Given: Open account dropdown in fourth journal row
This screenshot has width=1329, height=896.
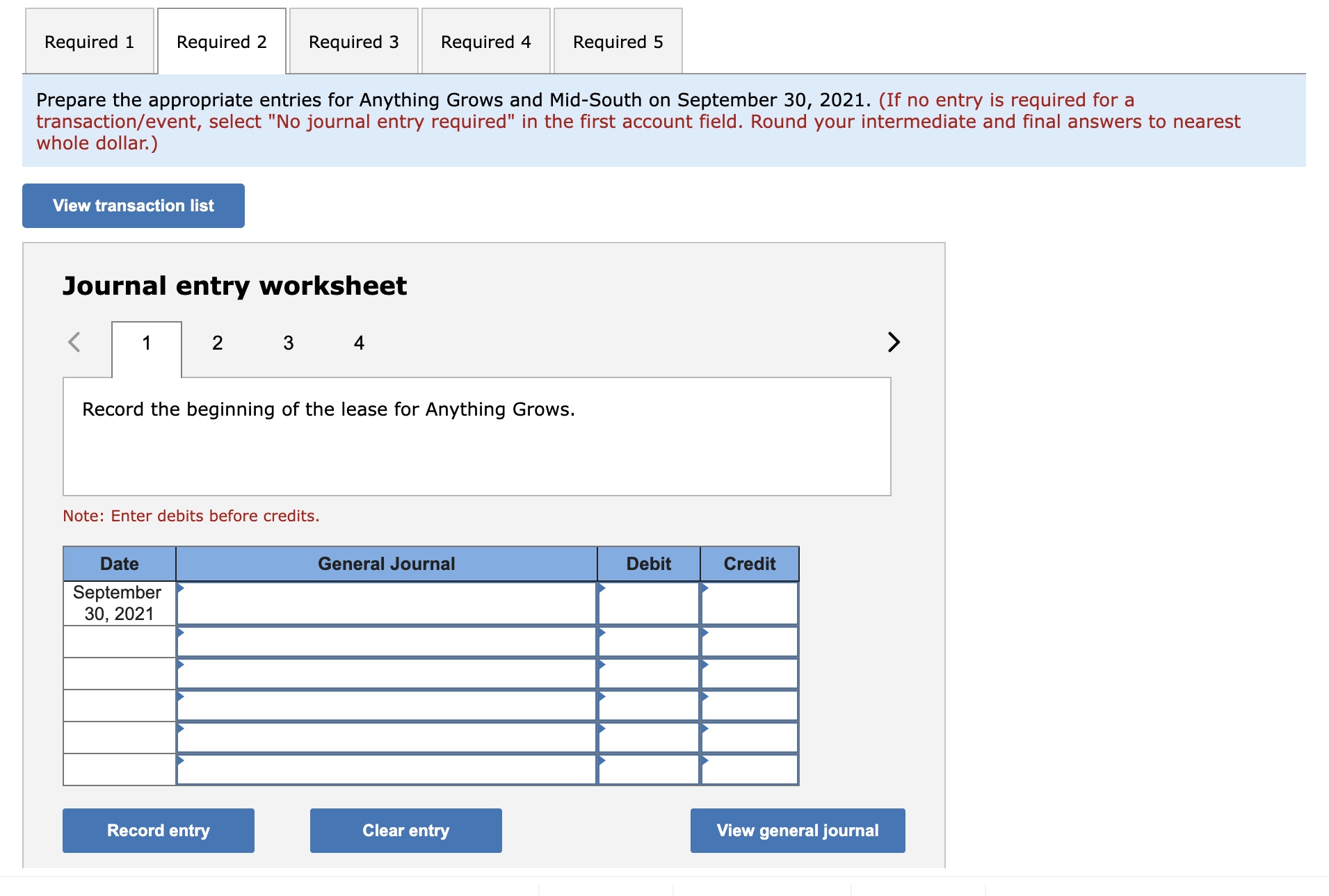Looking at the screenshot, I should (x=387, y=706).
